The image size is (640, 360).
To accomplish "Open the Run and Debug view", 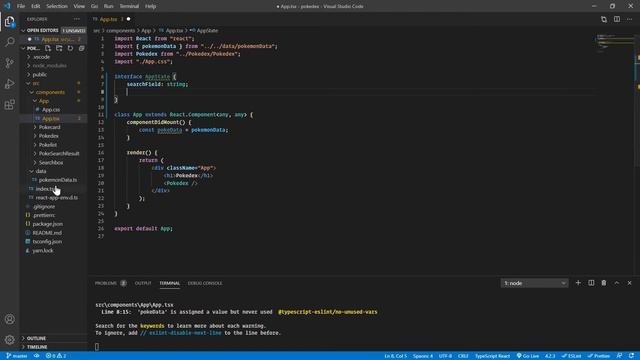I will point(9,84).
